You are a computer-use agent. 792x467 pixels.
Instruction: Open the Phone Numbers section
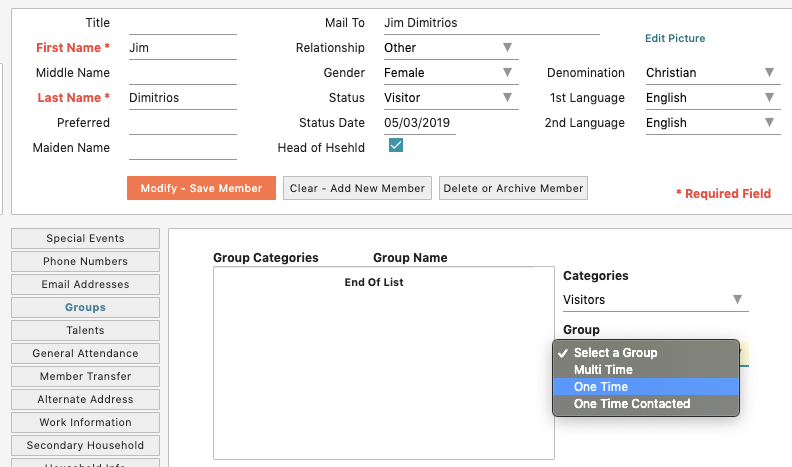(85, 262)
